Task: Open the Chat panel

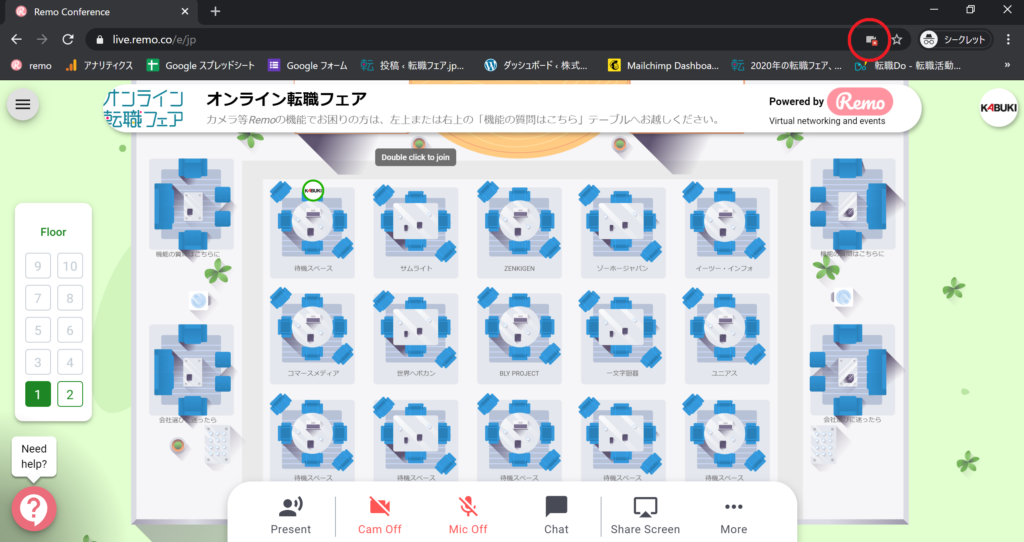Action: point(556,516)
